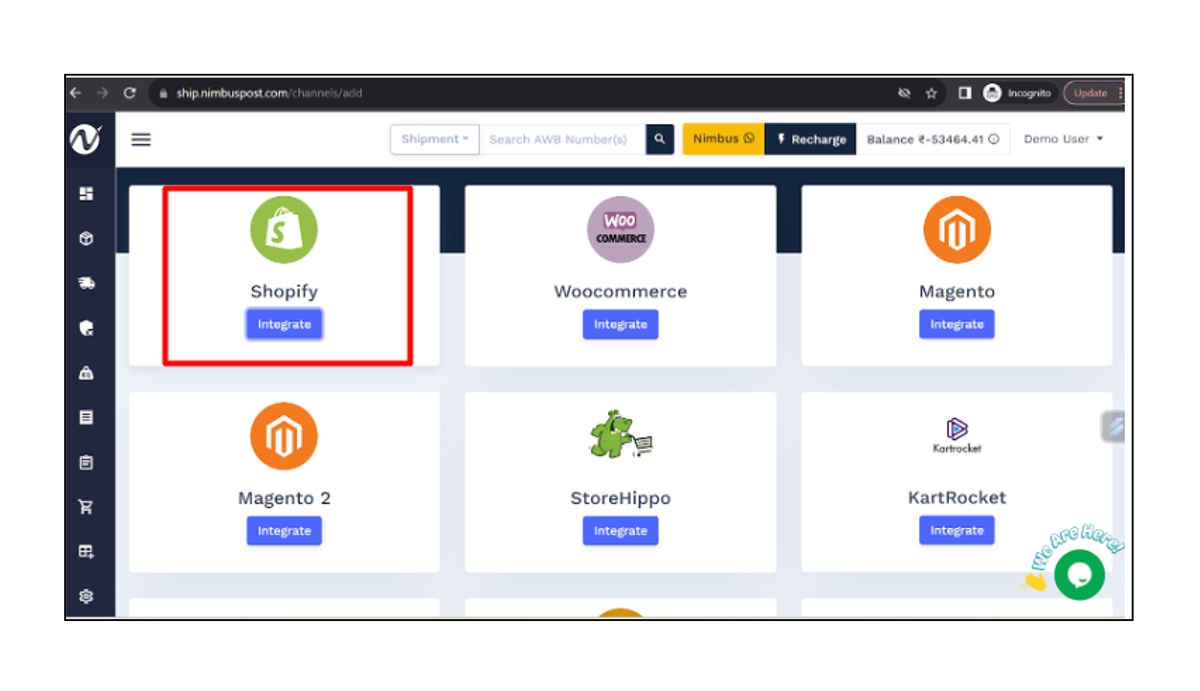Expand the Demo User account dropdown

(1063, 139)
